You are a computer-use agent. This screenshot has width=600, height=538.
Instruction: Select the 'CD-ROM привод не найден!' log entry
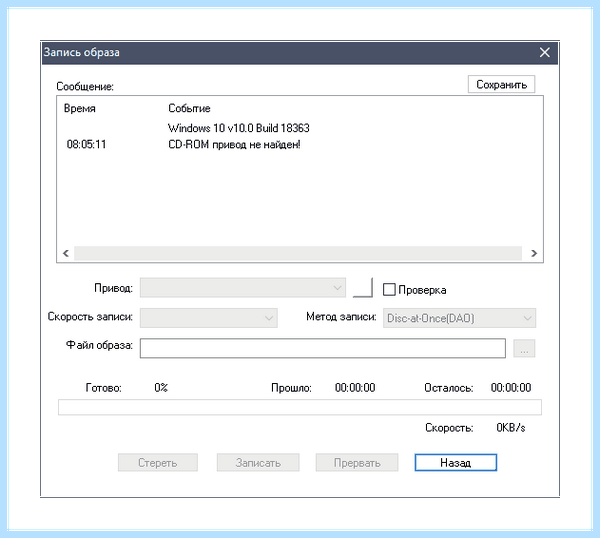(x=234, y=145)
